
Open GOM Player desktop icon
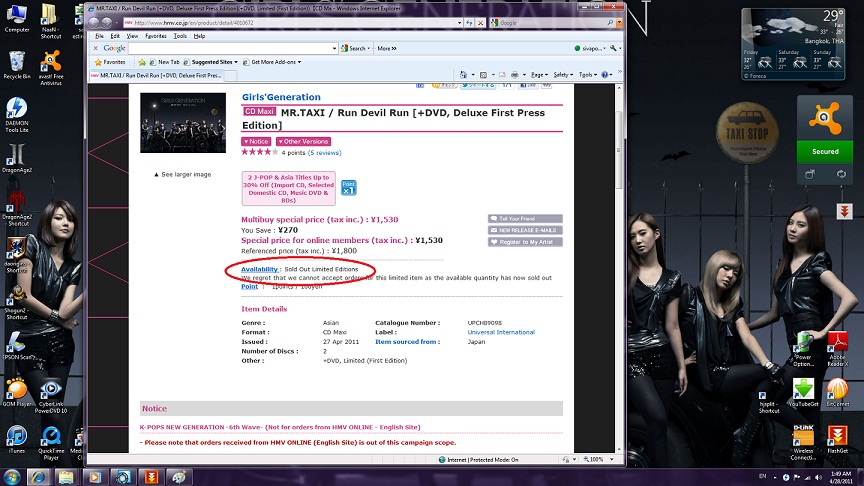[17, 392]
